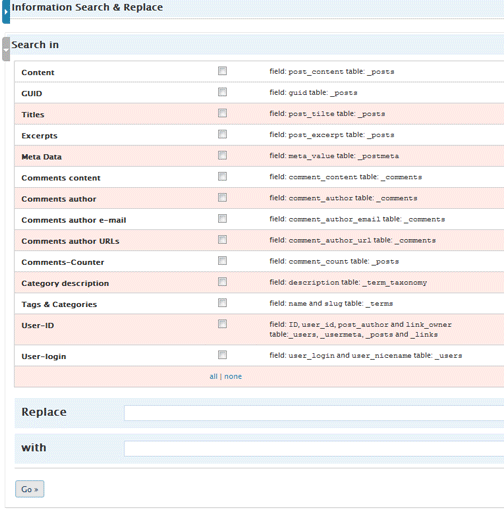Image resolution: width=504 pixels, height=511 pixels.
Task: Click 'field: user_login and user_nicename' description
Action: point(366,355)
